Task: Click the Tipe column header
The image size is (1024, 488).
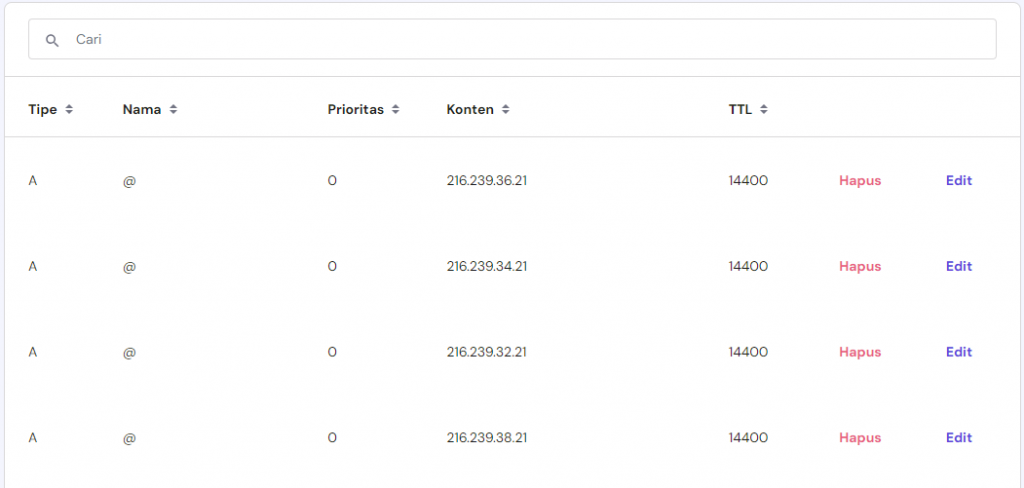Action: coord(43,110)
